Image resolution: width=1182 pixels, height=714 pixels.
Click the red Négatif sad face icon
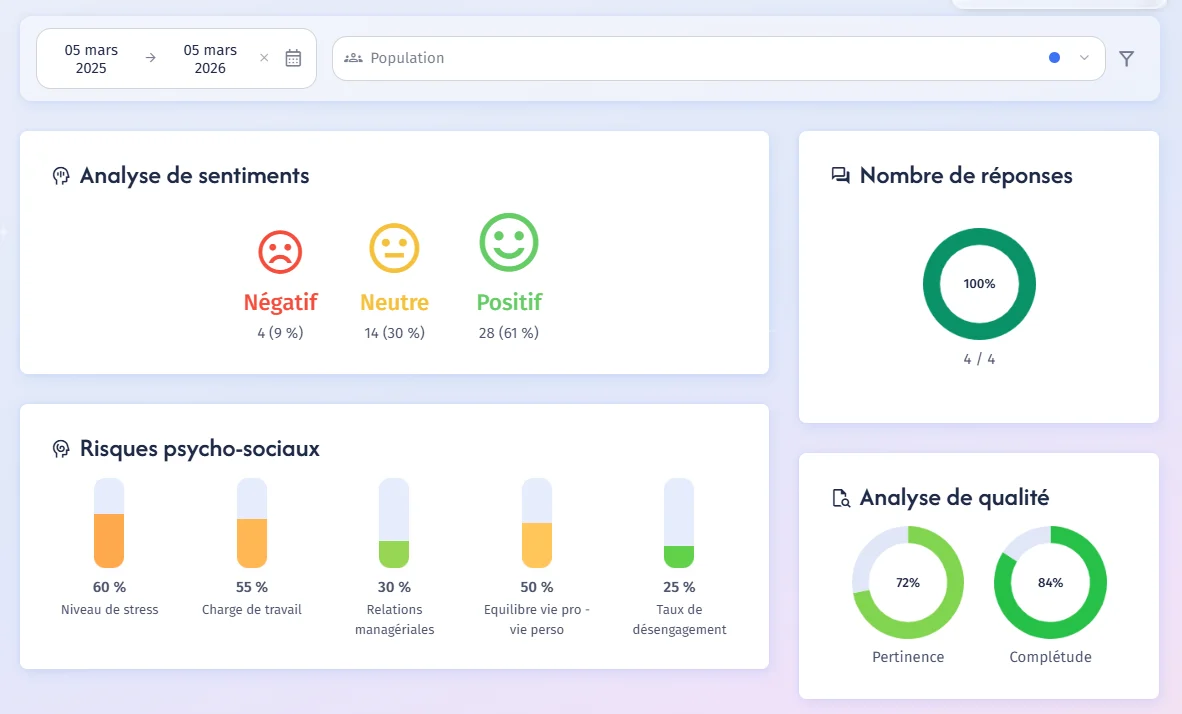click(280, 251)
